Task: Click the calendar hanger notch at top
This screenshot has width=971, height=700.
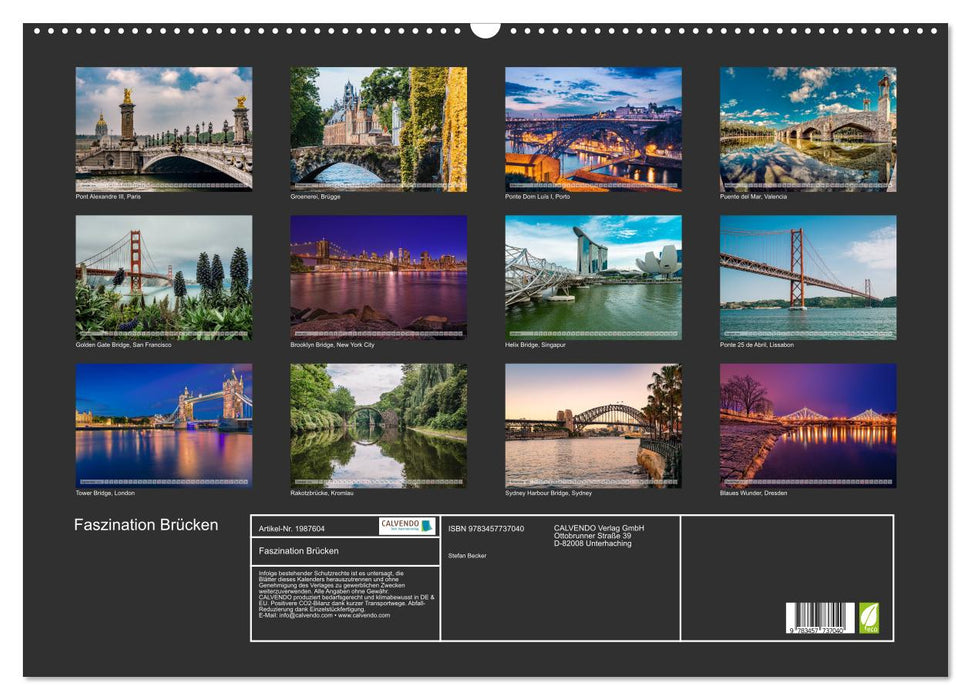Action: pos(485,28)
